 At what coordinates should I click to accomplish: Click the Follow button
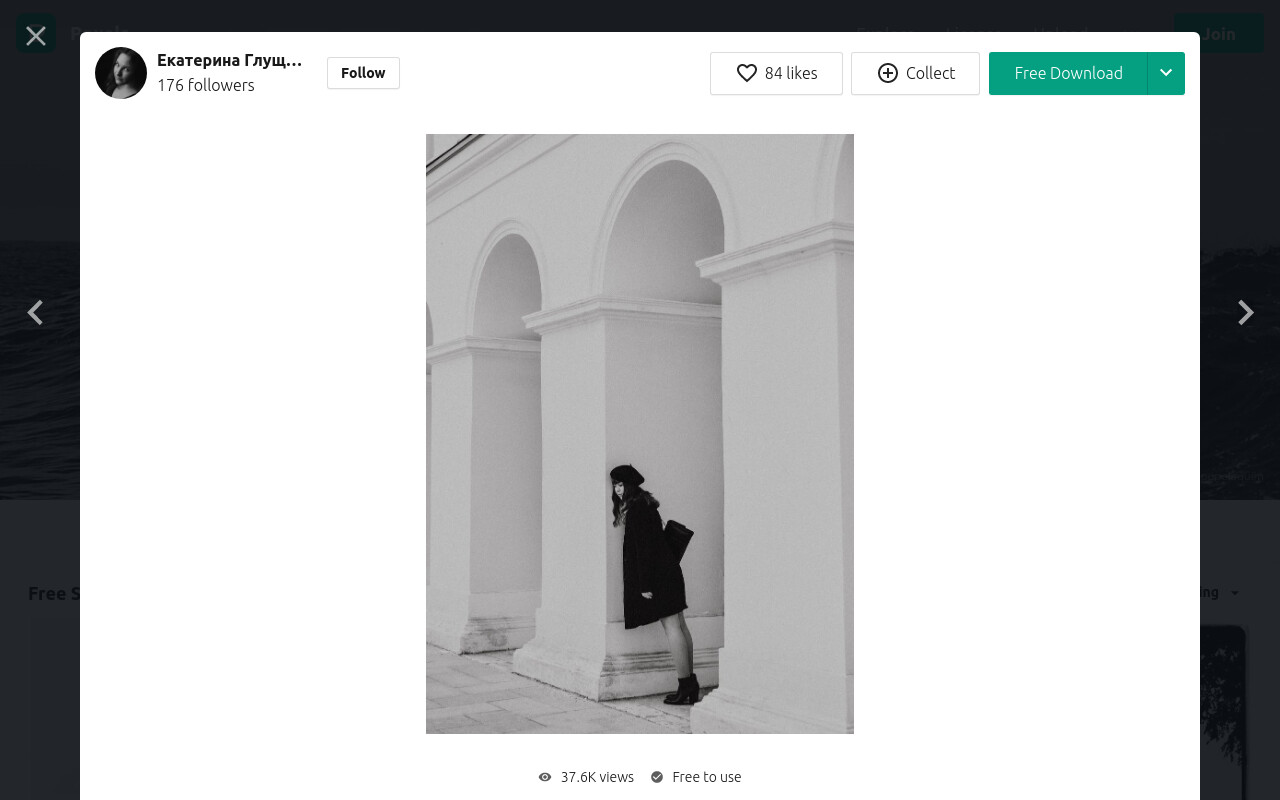click(x=363, y=73)
